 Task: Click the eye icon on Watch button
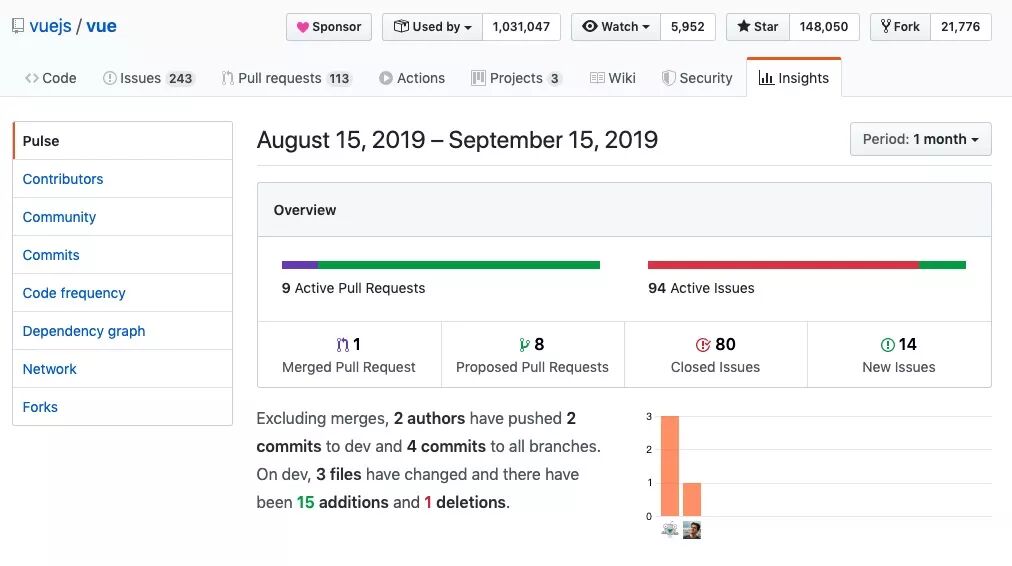(x=589, y=26)
